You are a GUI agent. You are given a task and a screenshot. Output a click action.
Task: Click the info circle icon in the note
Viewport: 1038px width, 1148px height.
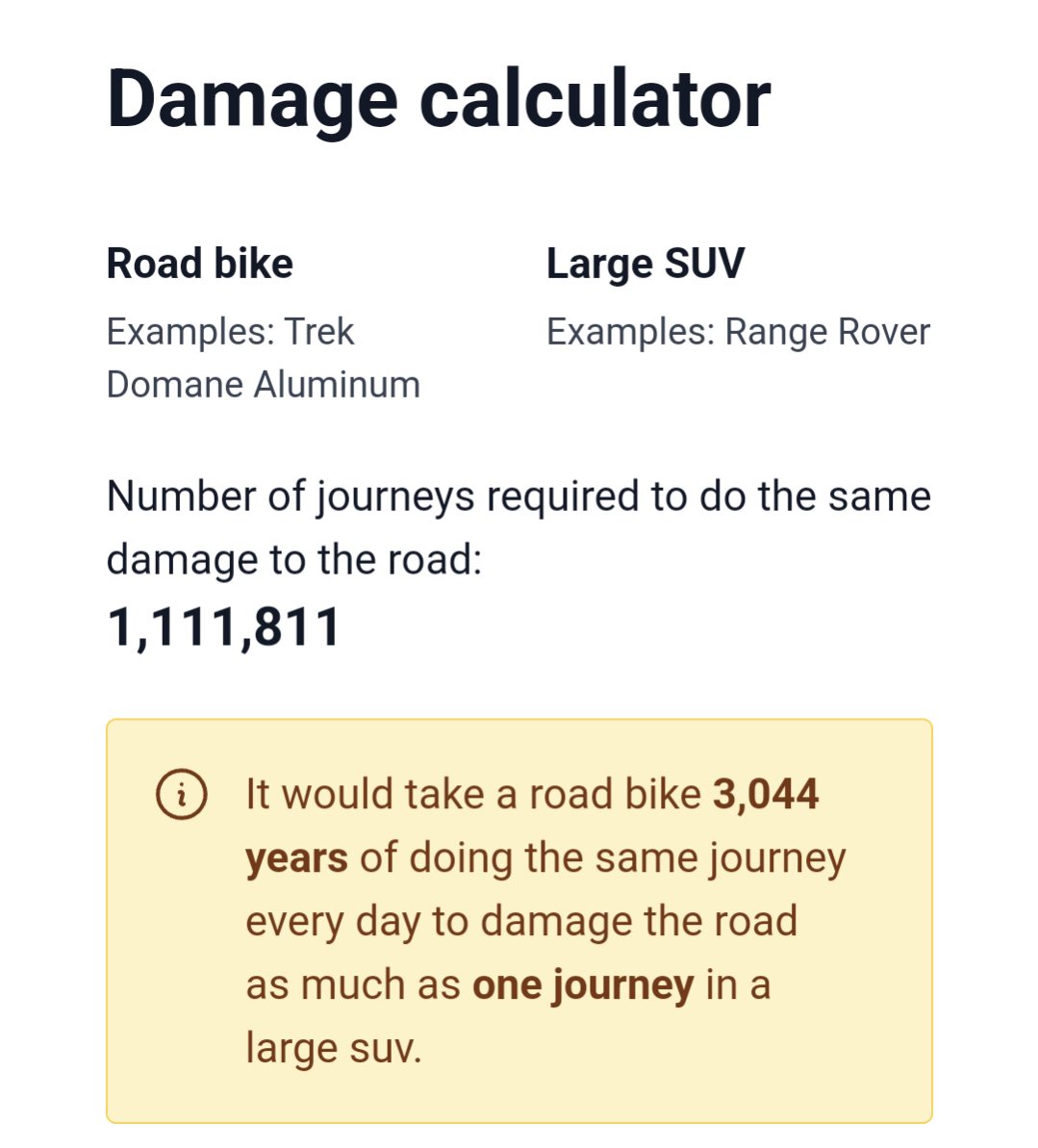click(x=181, y=795)
